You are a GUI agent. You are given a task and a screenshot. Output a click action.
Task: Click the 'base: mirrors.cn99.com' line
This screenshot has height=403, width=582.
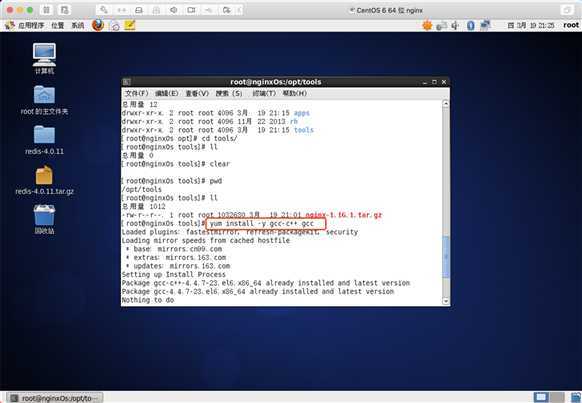pos(174,249)
